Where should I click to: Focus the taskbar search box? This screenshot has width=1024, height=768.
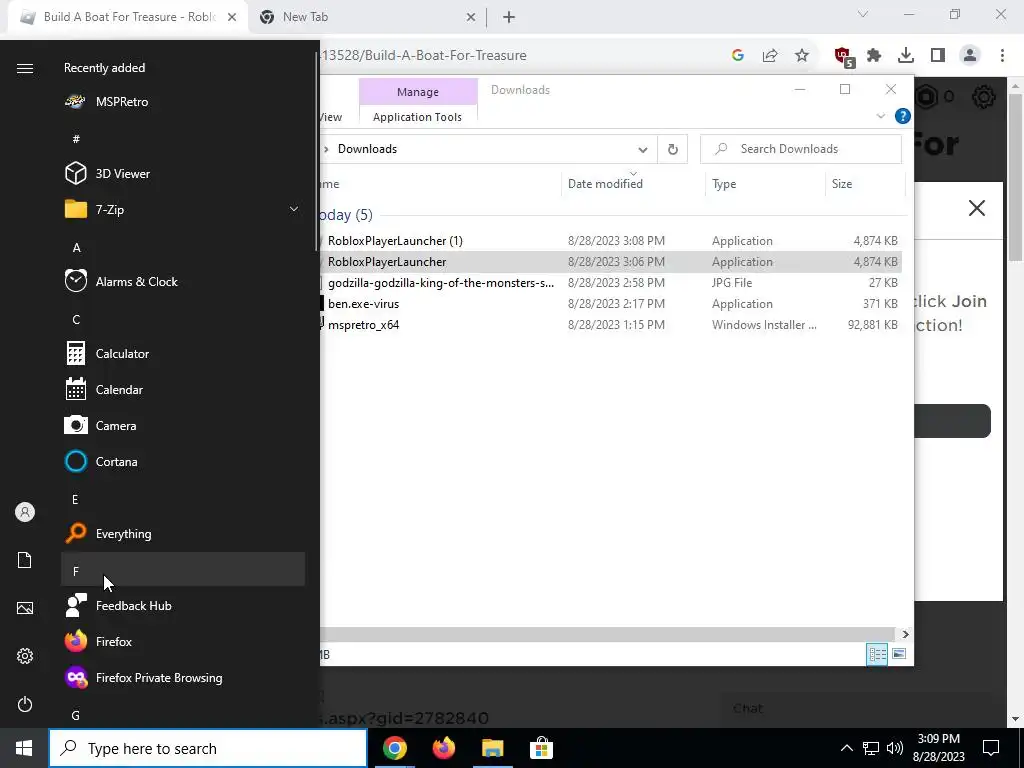[208, 748]
